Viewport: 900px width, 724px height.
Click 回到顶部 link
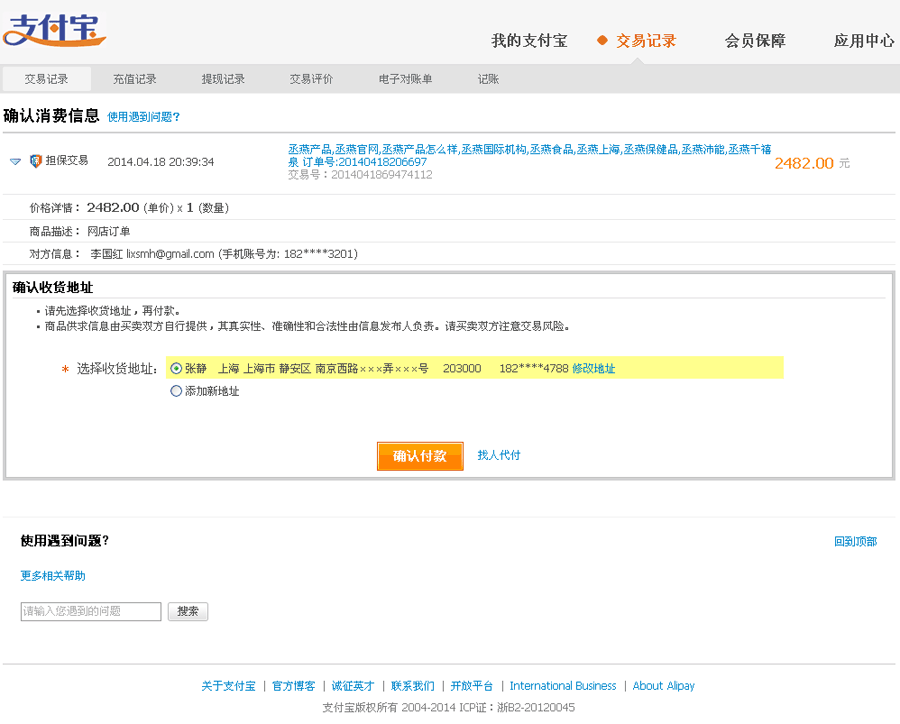click(855, 541)
